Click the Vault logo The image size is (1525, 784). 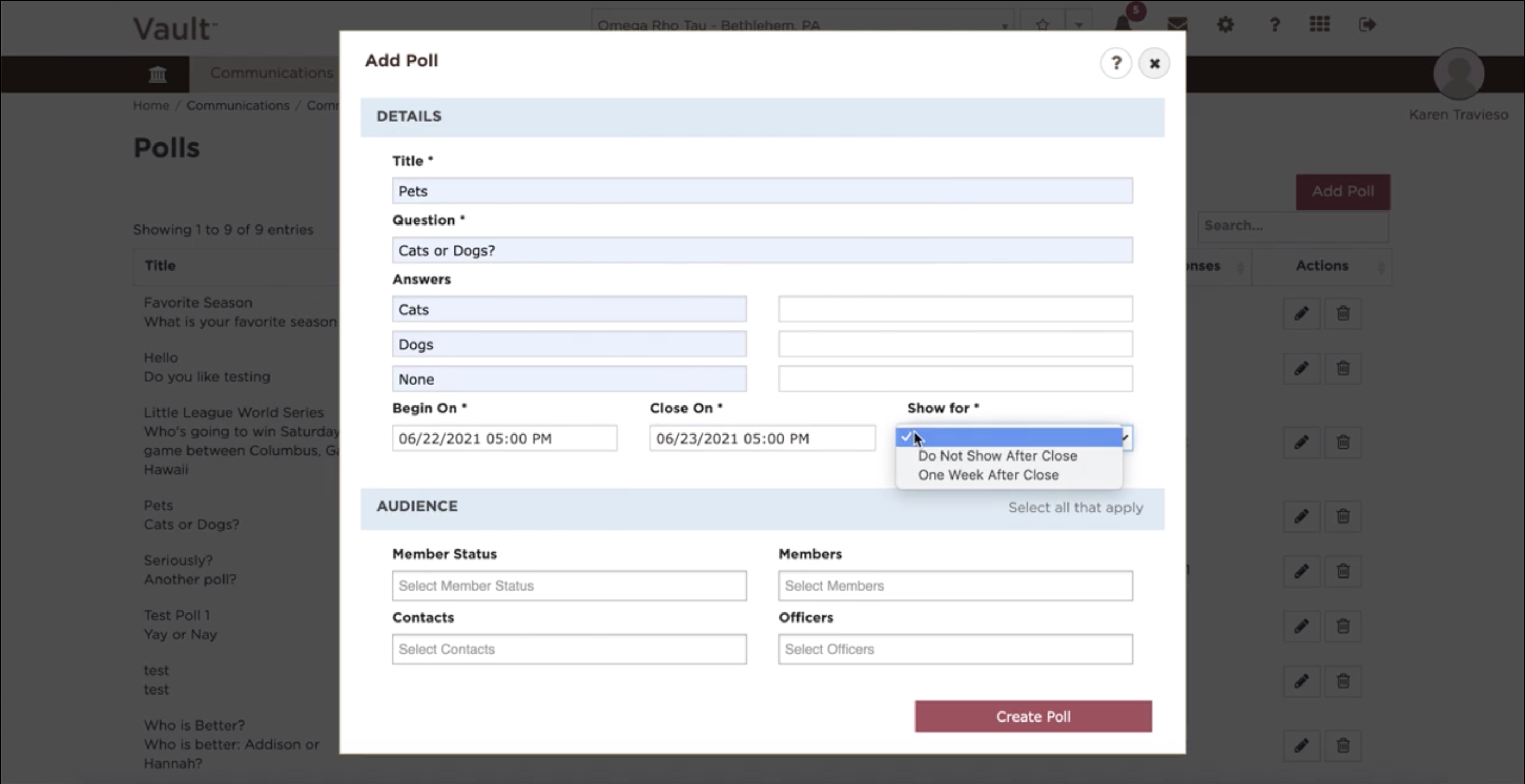tap(175, 29)
